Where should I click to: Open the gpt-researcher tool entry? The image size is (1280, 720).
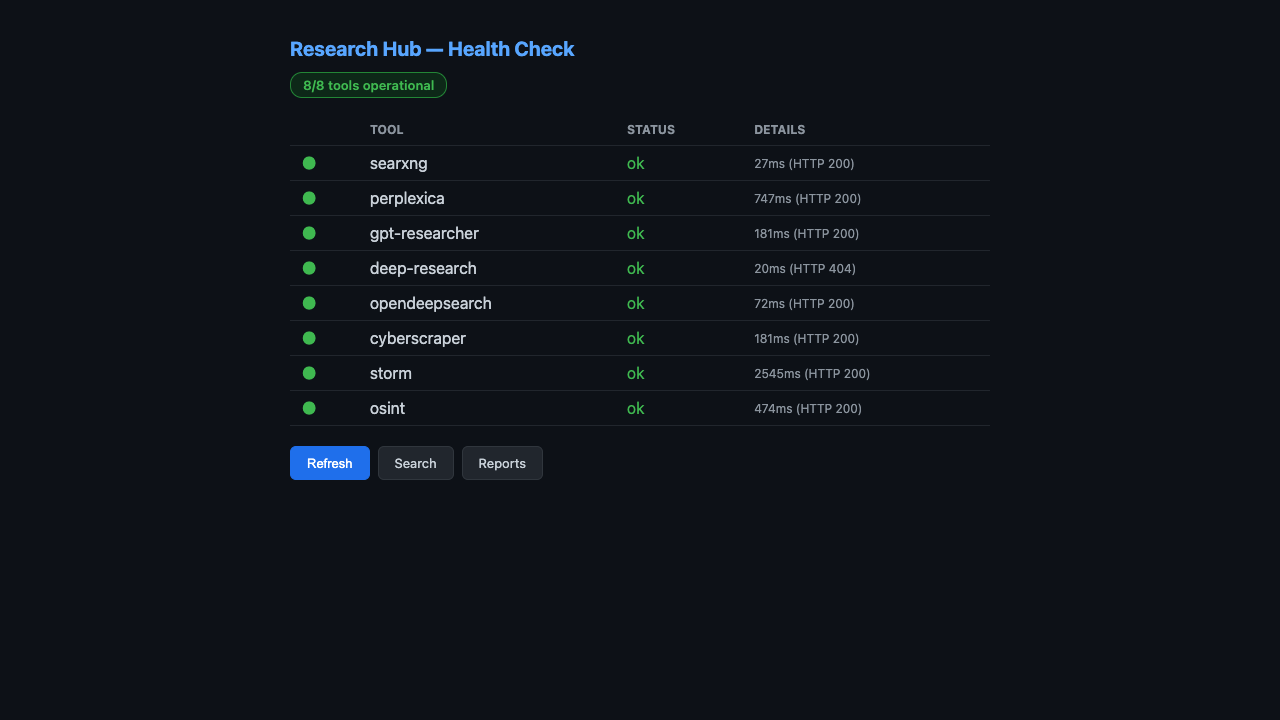pos(424,233)
